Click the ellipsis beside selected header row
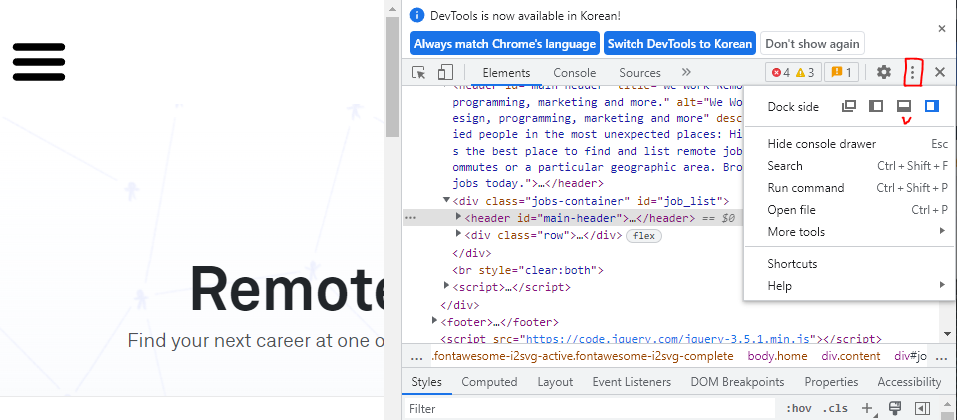Viewport: 957px width, 420px height. click(x=411, y=218)
